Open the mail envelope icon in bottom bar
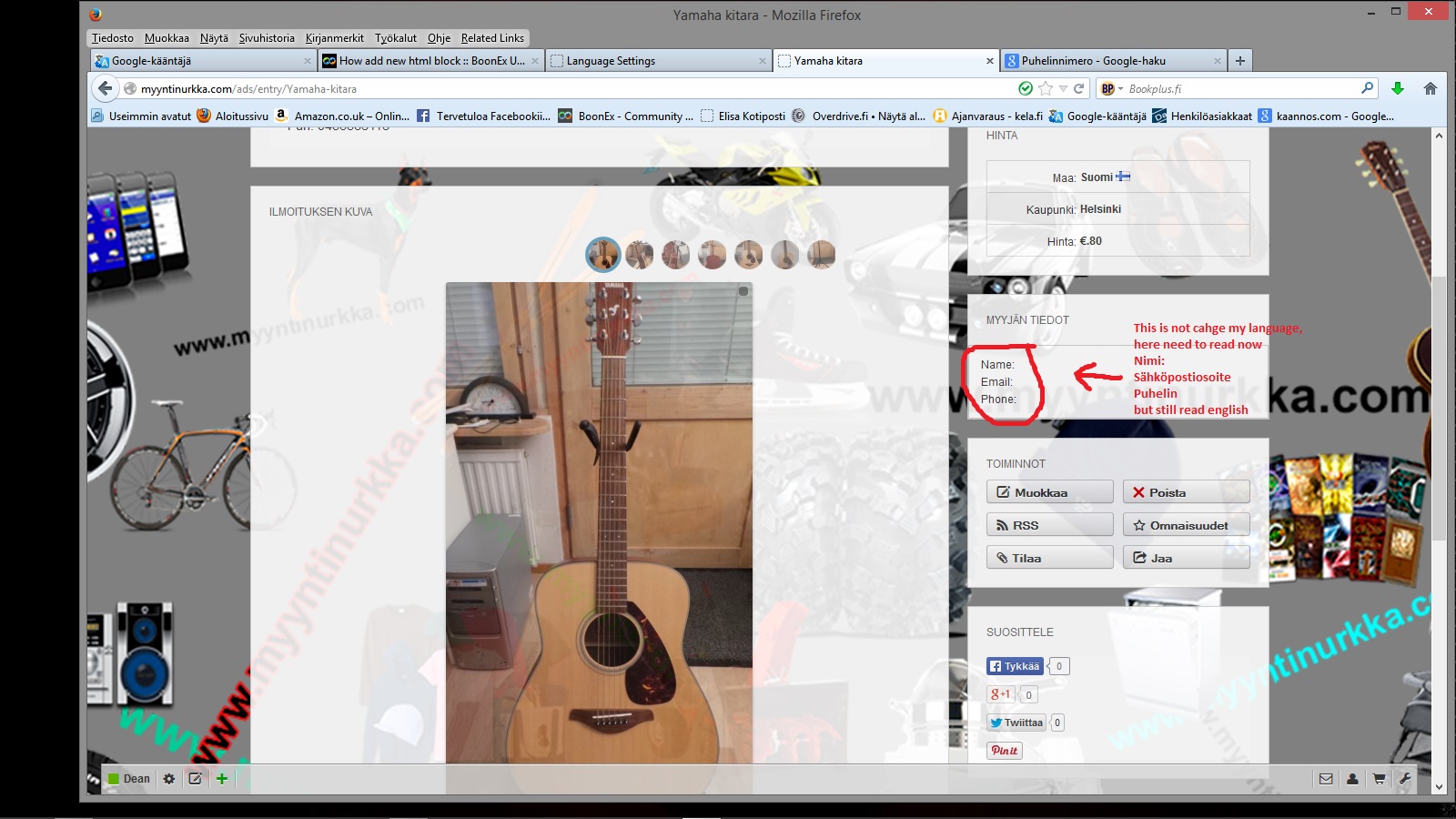The image size is (1456, 819). tap(1326, 779)
